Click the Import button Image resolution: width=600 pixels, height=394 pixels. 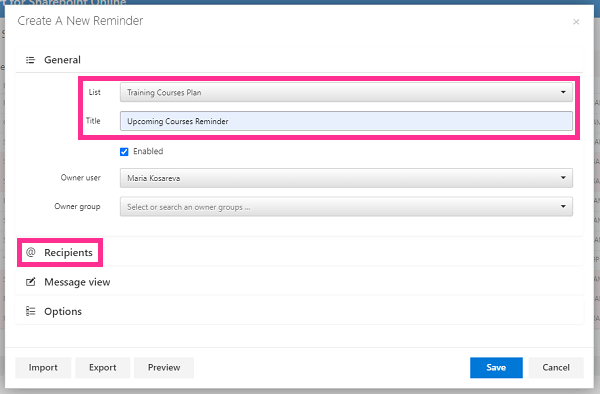pyautogui.click(x=43, y=368)
